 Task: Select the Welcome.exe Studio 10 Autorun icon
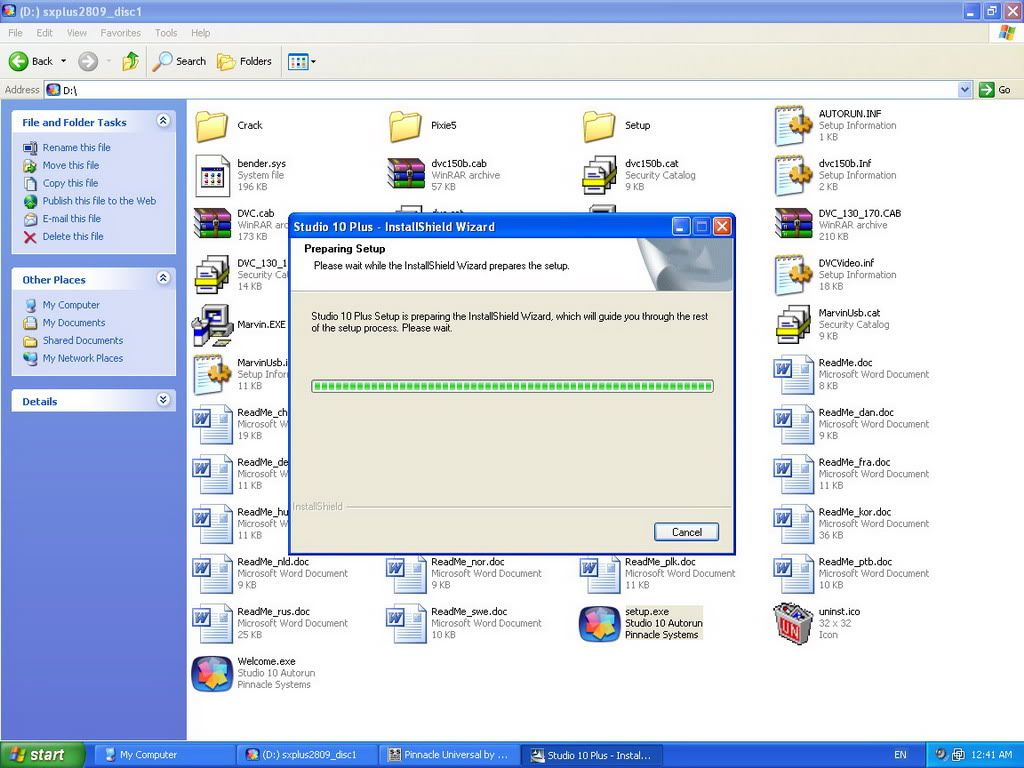[x=212, y=673]
